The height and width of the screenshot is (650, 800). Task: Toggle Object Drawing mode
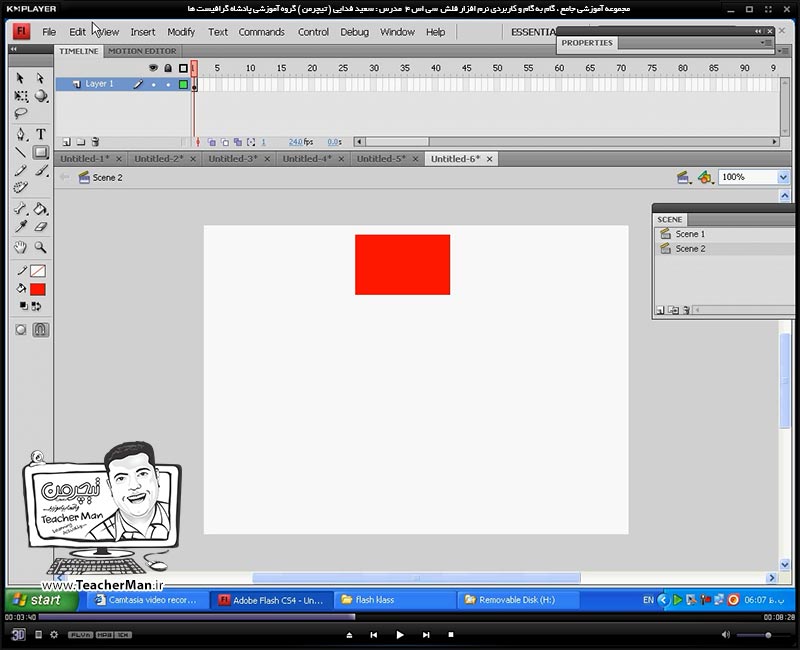(21, 330)
